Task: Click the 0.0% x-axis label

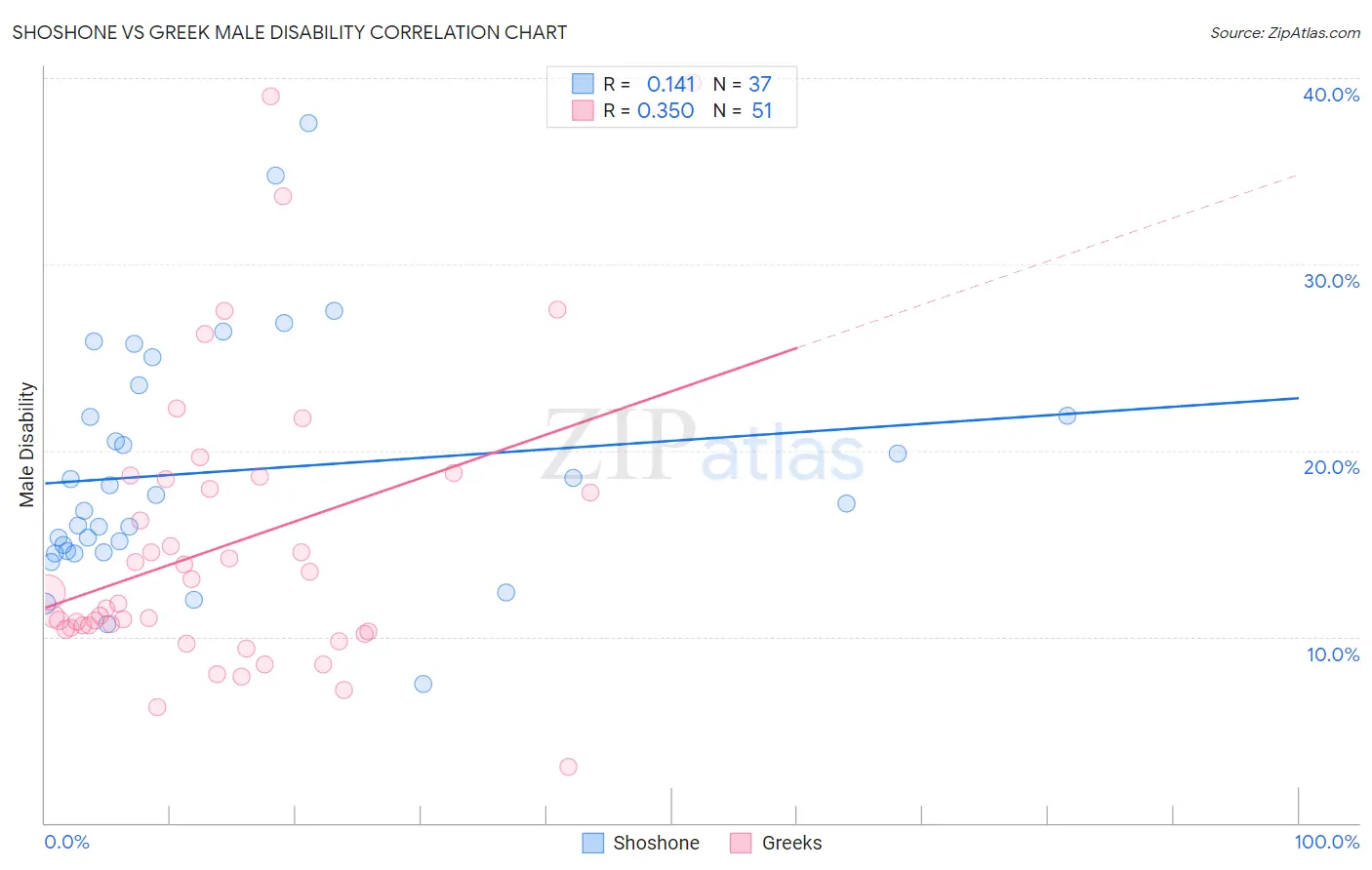Action: [x=66, y=842]
